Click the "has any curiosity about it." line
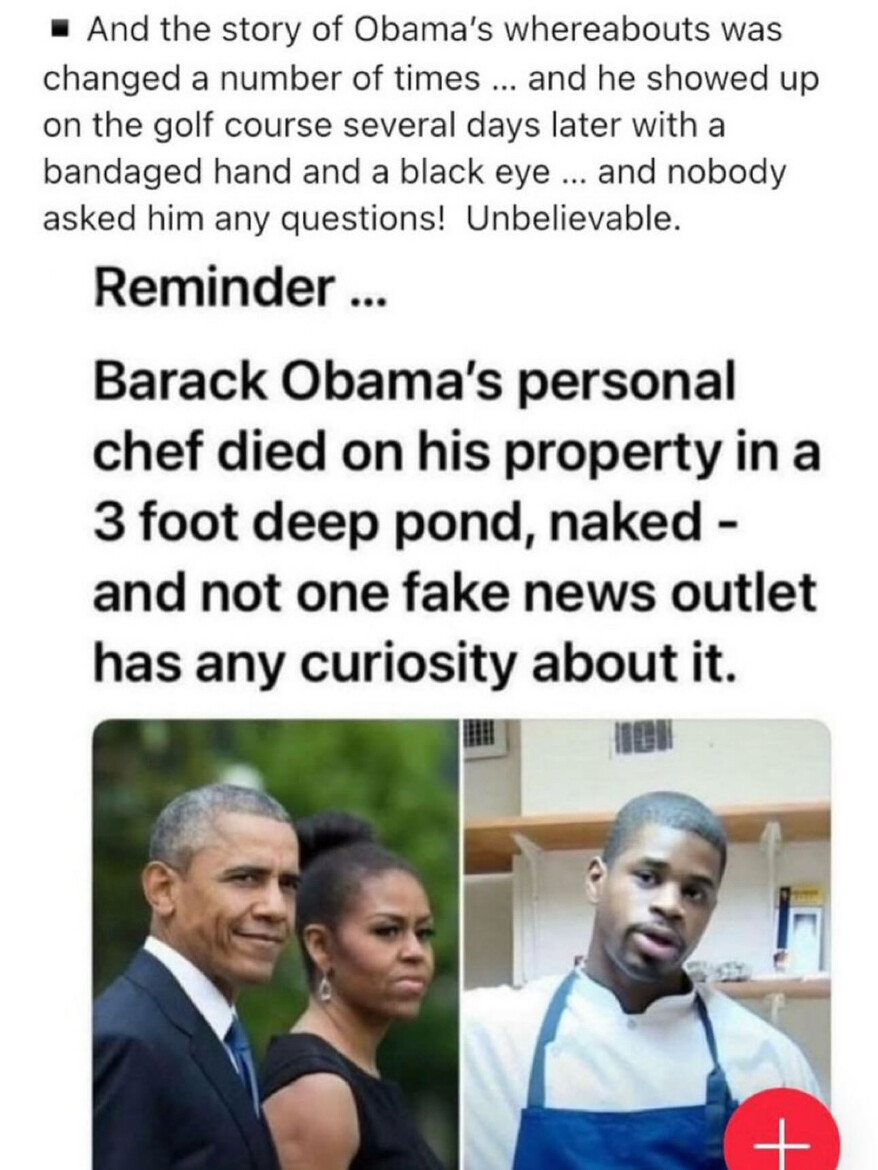The image size is (878, 1170). (x=414, y=664)
